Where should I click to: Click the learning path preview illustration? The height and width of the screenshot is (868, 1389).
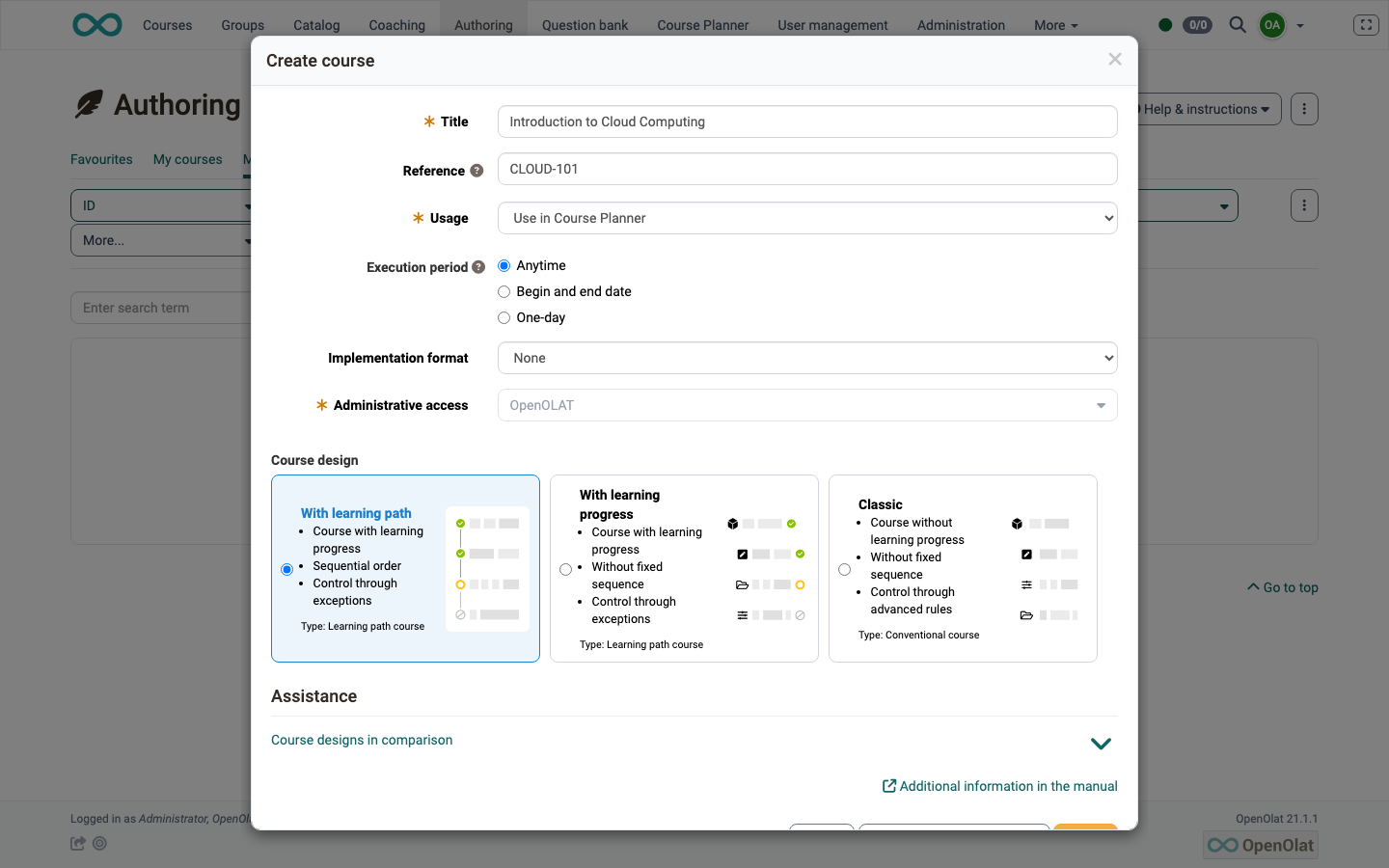pyautogui.click(x=487, y=569)
